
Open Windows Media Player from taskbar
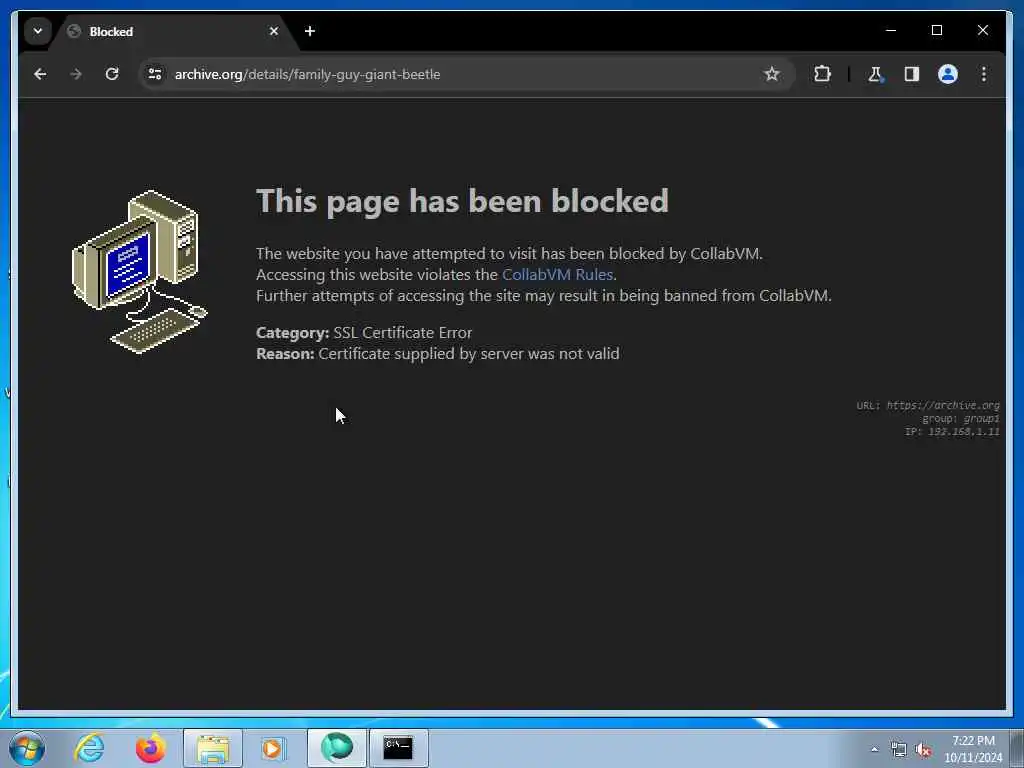point(273,748)
